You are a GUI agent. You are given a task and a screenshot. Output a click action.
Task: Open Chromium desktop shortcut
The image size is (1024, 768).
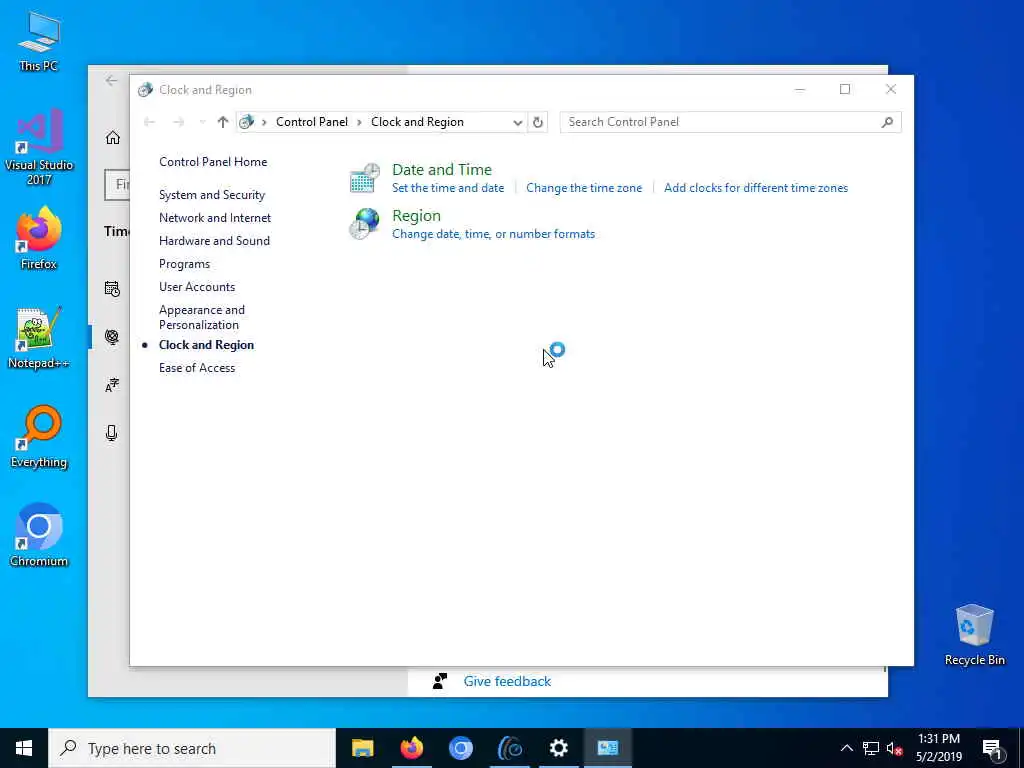point(39,536)
